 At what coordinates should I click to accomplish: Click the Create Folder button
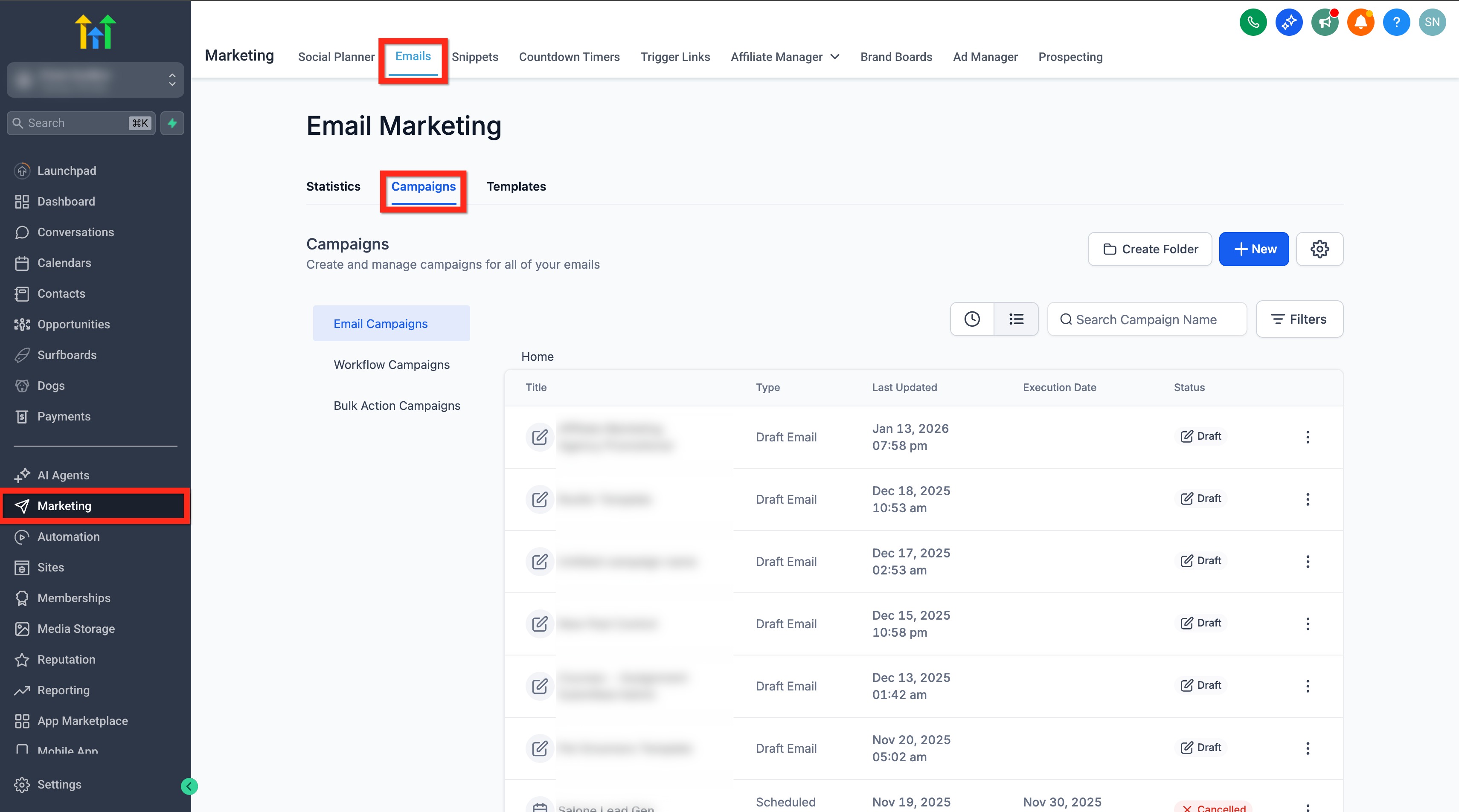click(x=1149, y=249)
